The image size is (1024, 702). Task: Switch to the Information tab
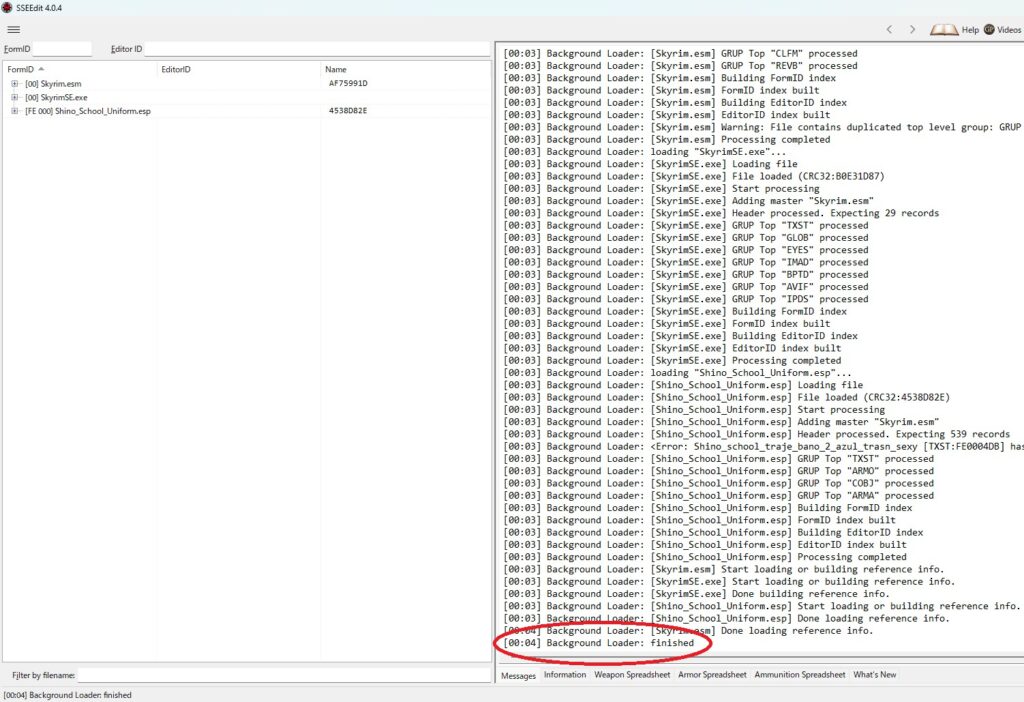point(565,675)
